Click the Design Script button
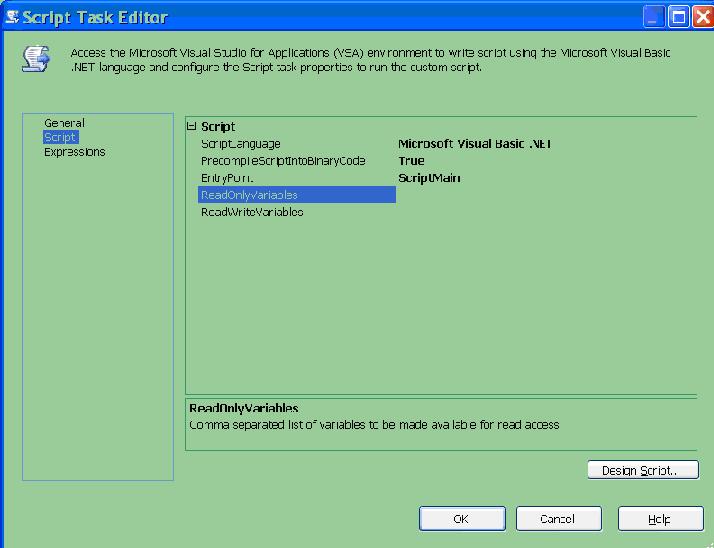The width and height of the screenshot is (714, 548). coord(643,470)
